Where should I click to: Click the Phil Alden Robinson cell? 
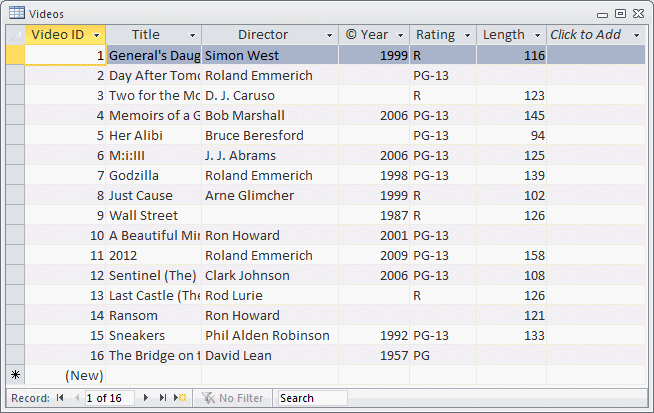click(x=270, y=335)
